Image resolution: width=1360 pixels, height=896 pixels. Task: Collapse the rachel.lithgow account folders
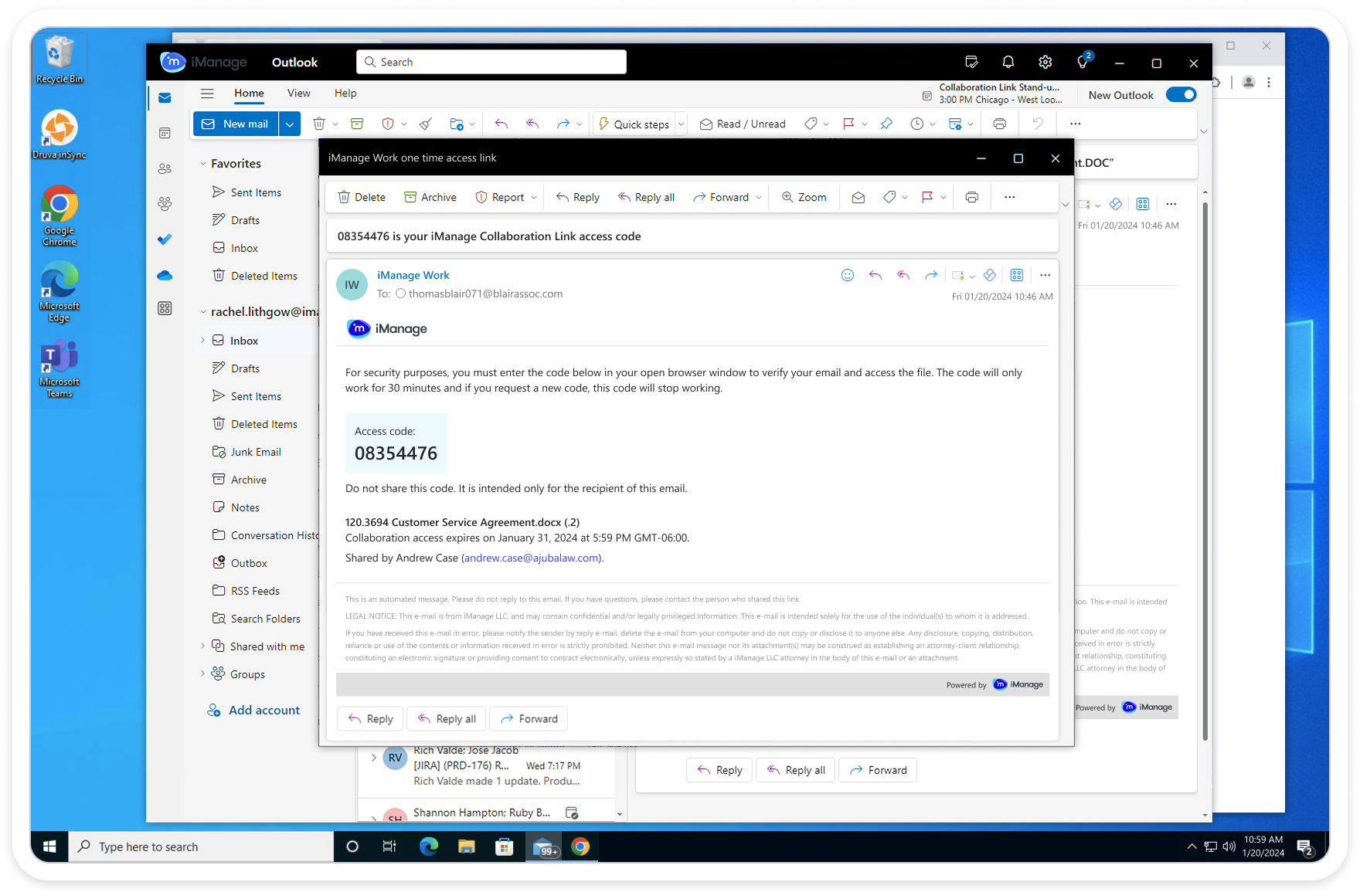[203, 312]
